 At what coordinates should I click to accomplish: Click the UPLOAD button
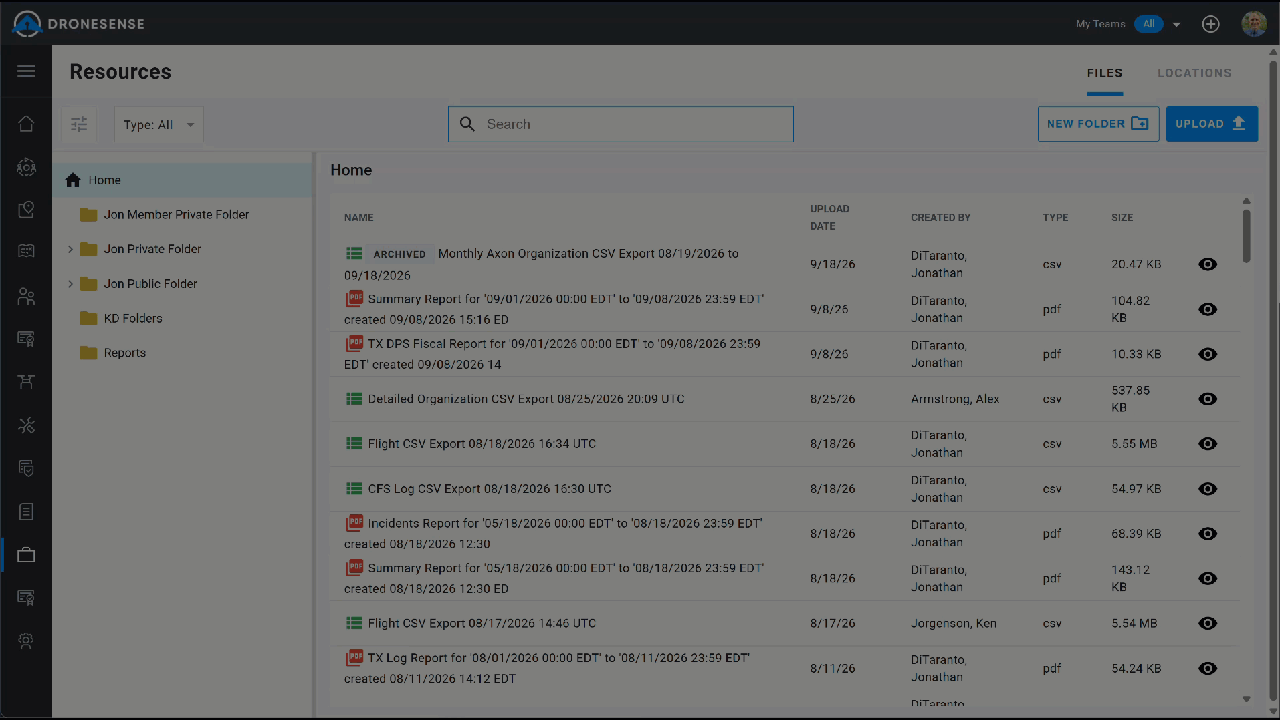click(x=1212, y=124)
